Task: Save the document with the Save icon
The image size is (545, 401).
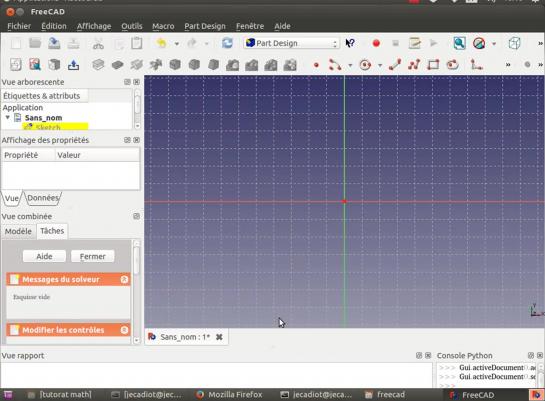Action: point(54,43)
